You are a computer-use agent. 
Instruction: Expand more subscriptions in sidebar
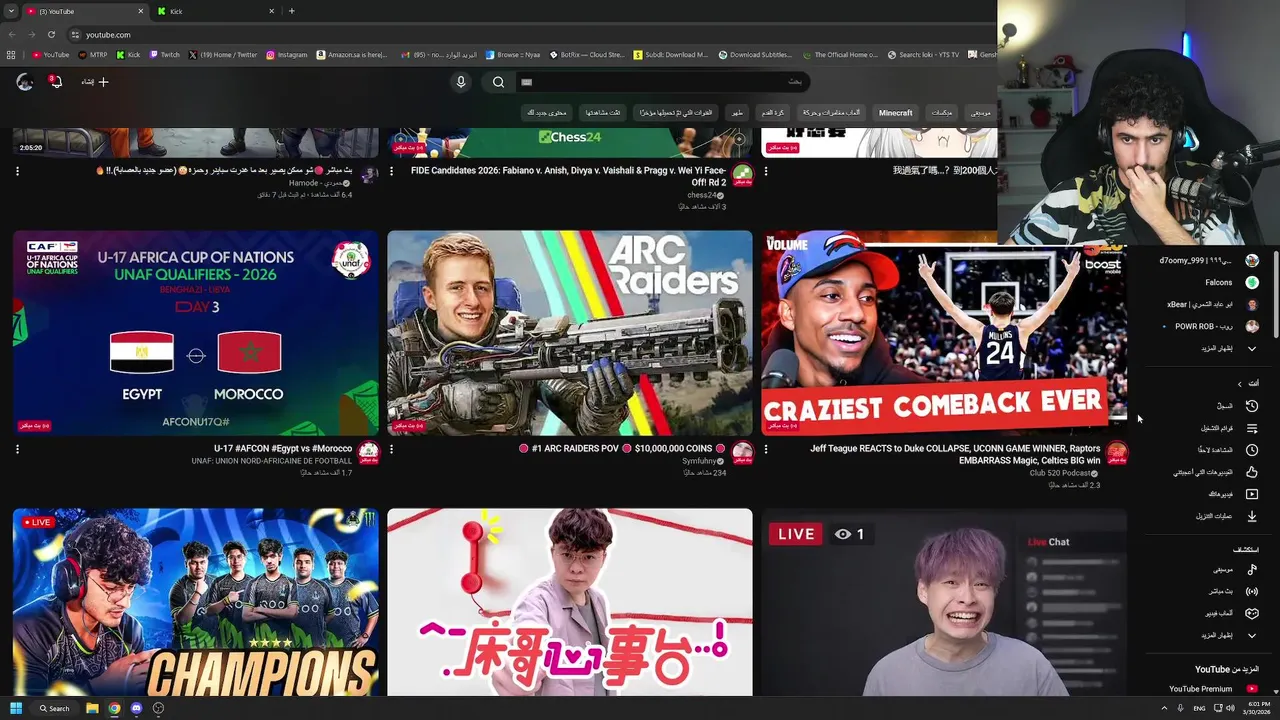pos(1229,349)
